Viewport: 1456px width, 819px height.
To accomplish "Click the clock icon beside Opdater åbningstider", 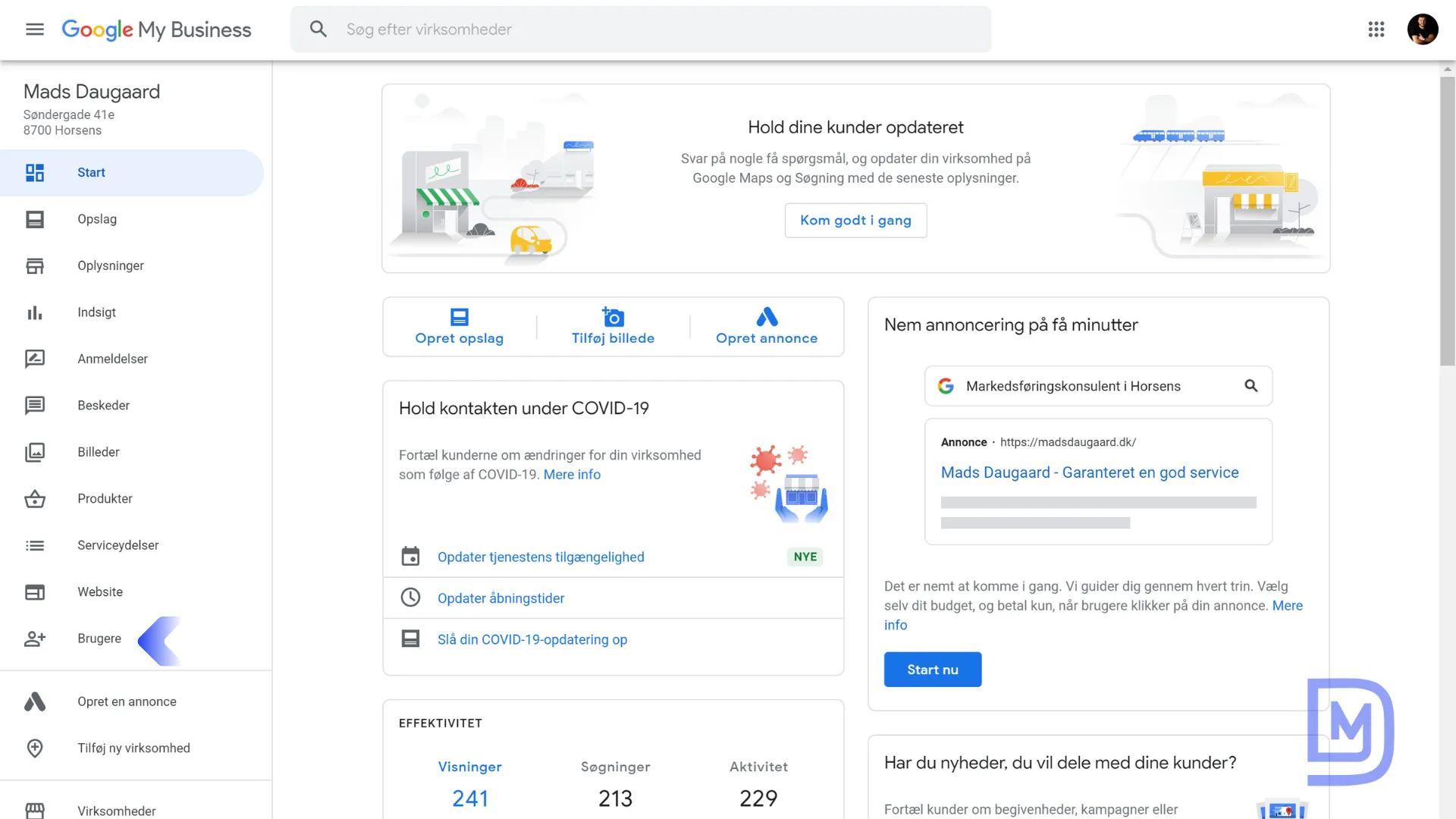I will click(x=410, y=598).
